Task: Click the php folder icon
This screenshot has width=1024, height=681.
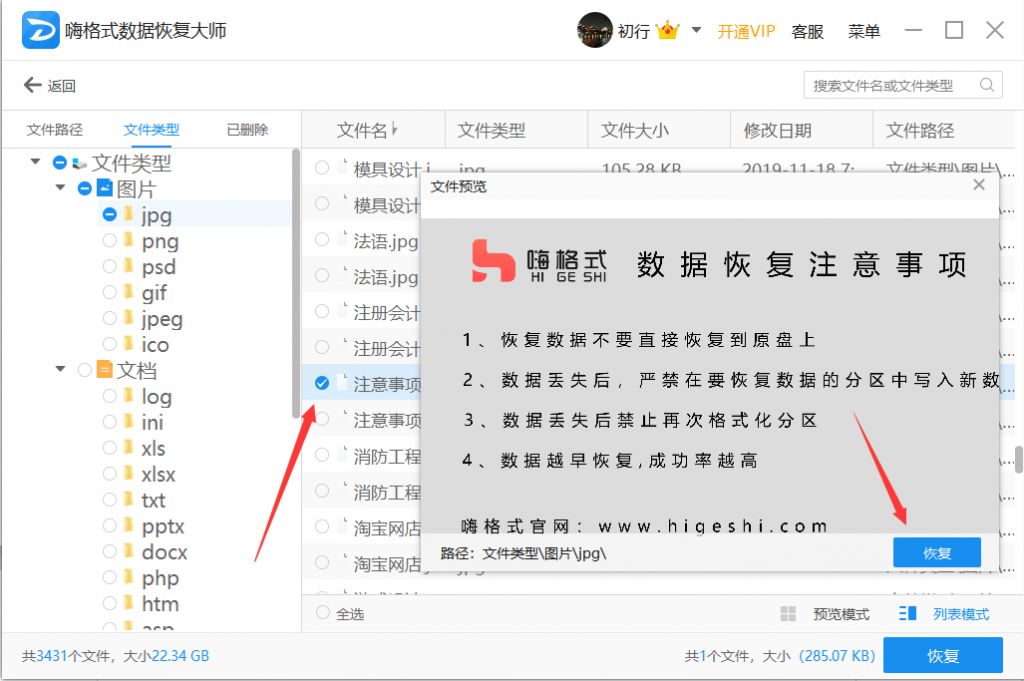Action: point(129,577)
